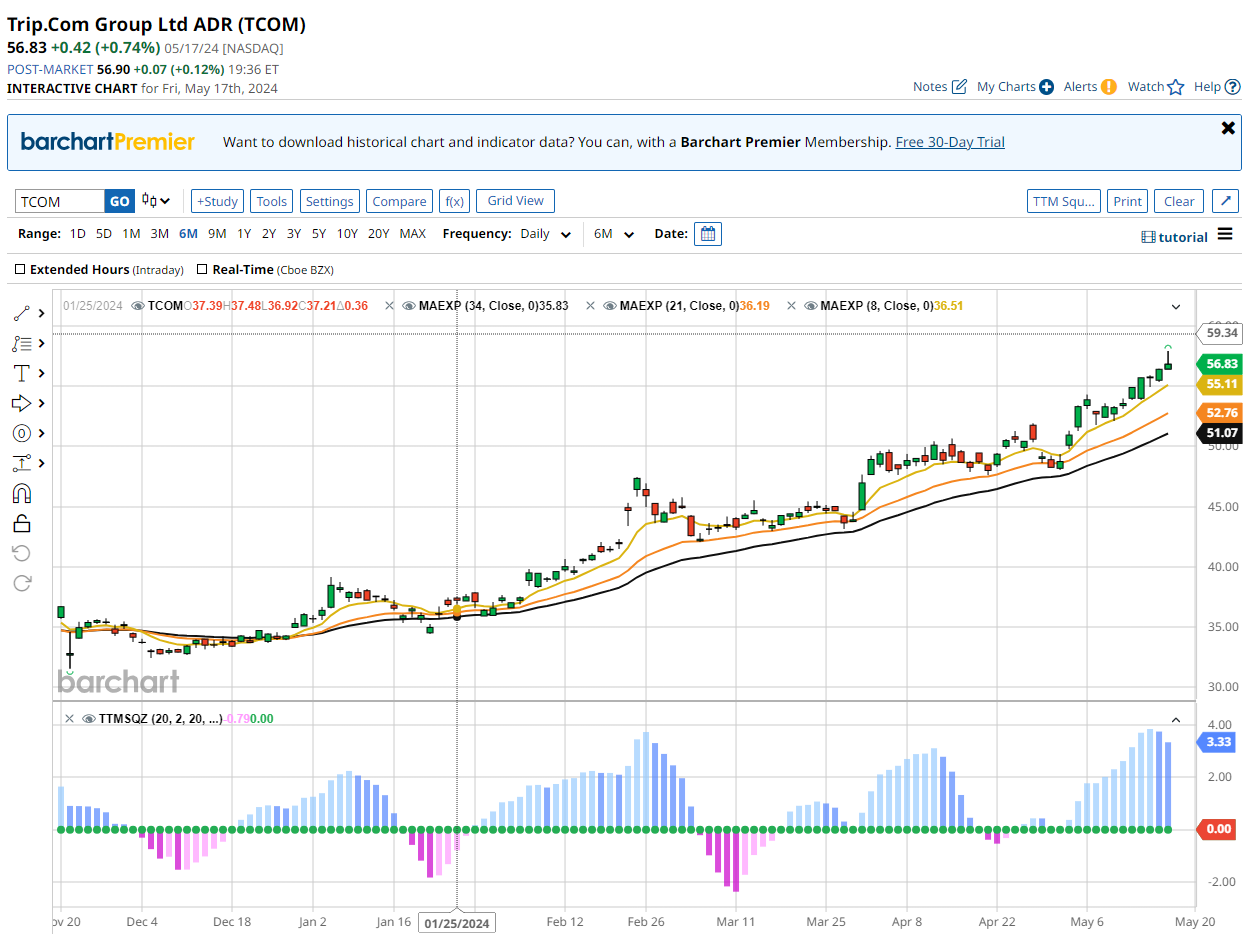Image resolution: width=1251 pixels, height=950 pixels.
Task: Remove the MAEXP 21 study
Action: (x=591, y=306)
